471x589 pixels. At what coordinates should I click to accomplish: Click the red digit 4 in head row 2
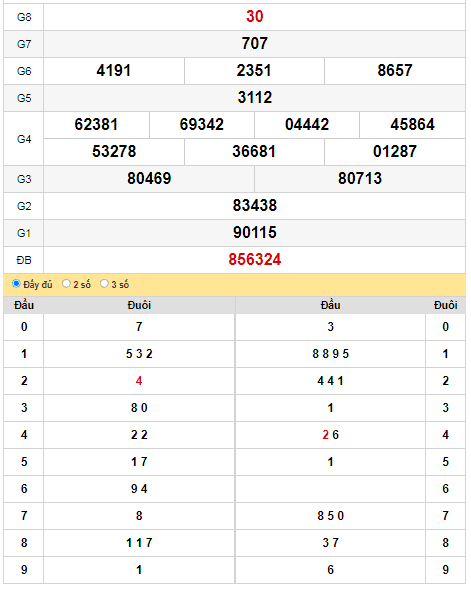[x=139, y=381]
